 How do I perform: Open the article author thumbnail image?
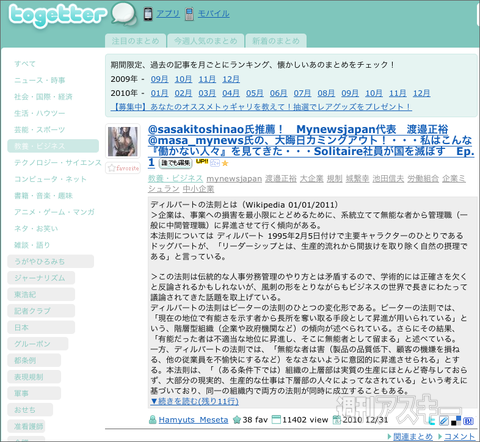pos(123,141)
